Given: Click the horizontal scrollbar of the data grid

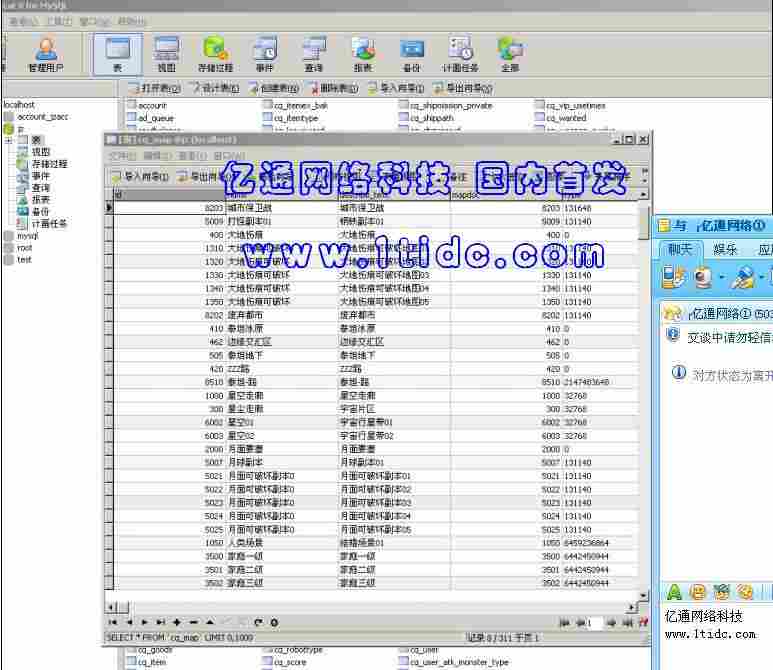Looking at the screenshot, I should tap(370, 607).
